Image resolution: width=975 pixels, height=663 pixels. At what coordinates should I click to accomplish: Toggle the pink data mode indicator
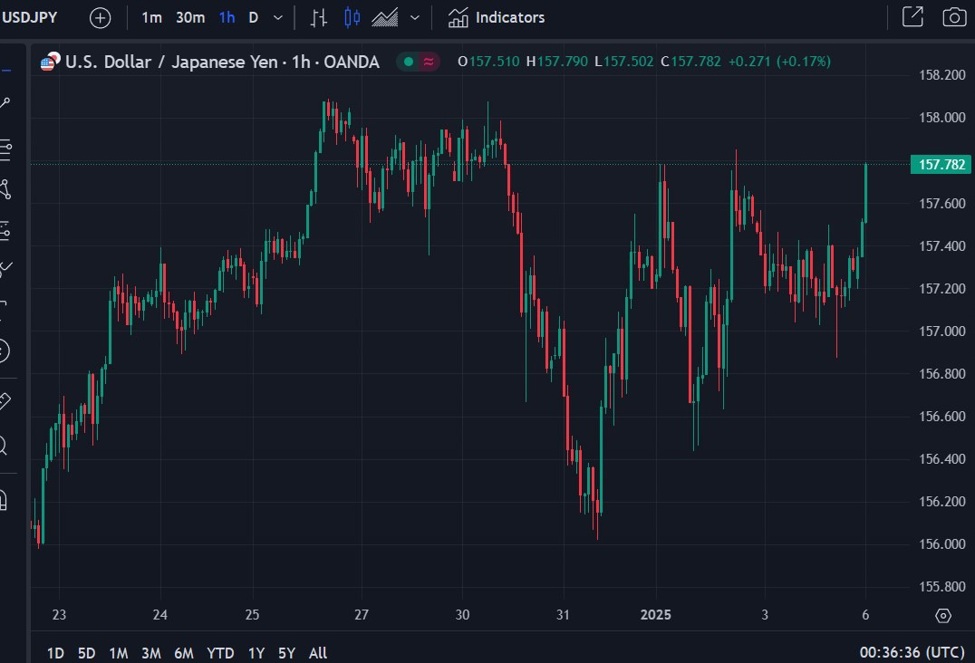point(429,62)
